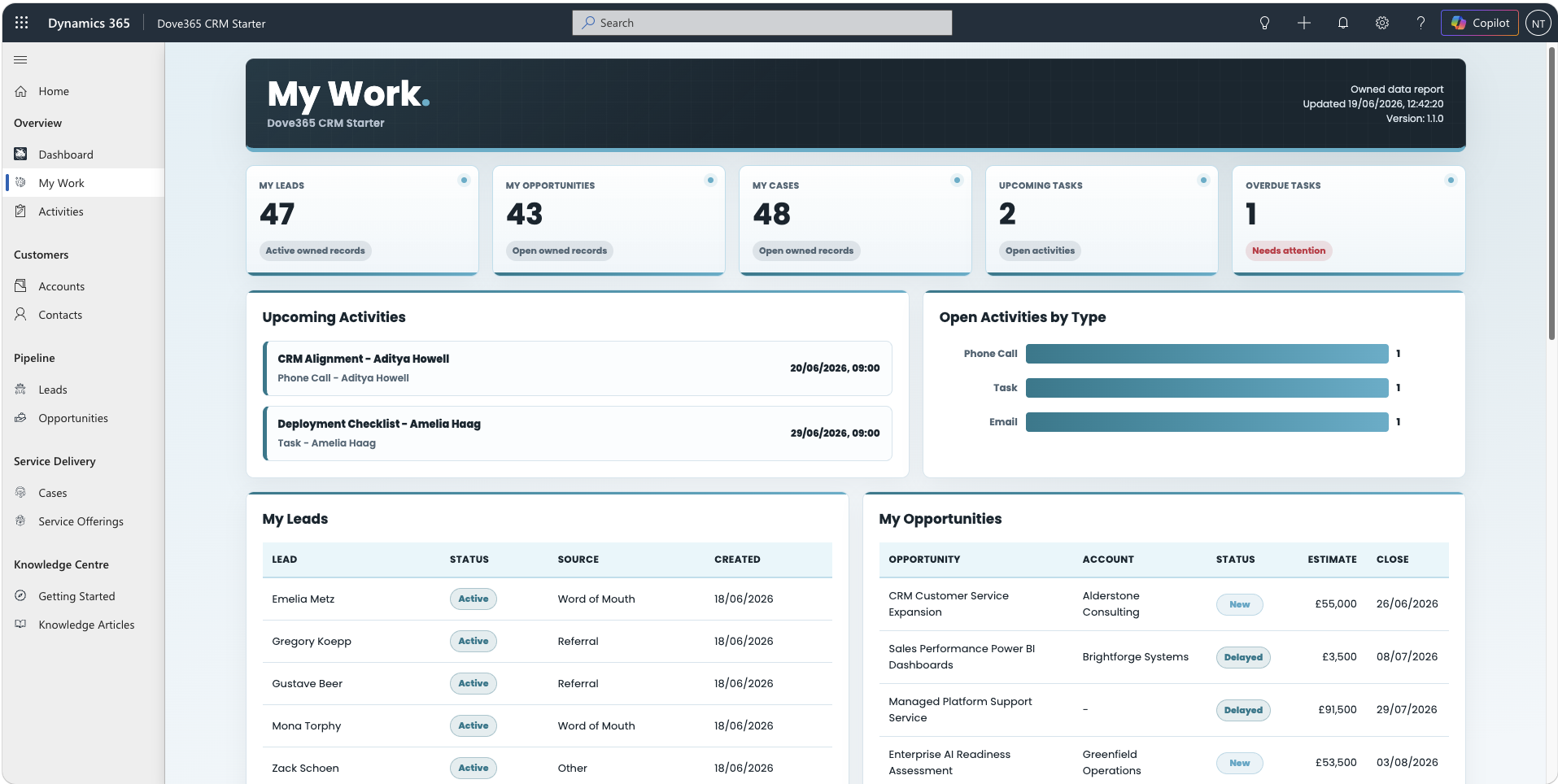Click the Open activities pill
The image size is (1558, 784).
[1040, 250]
